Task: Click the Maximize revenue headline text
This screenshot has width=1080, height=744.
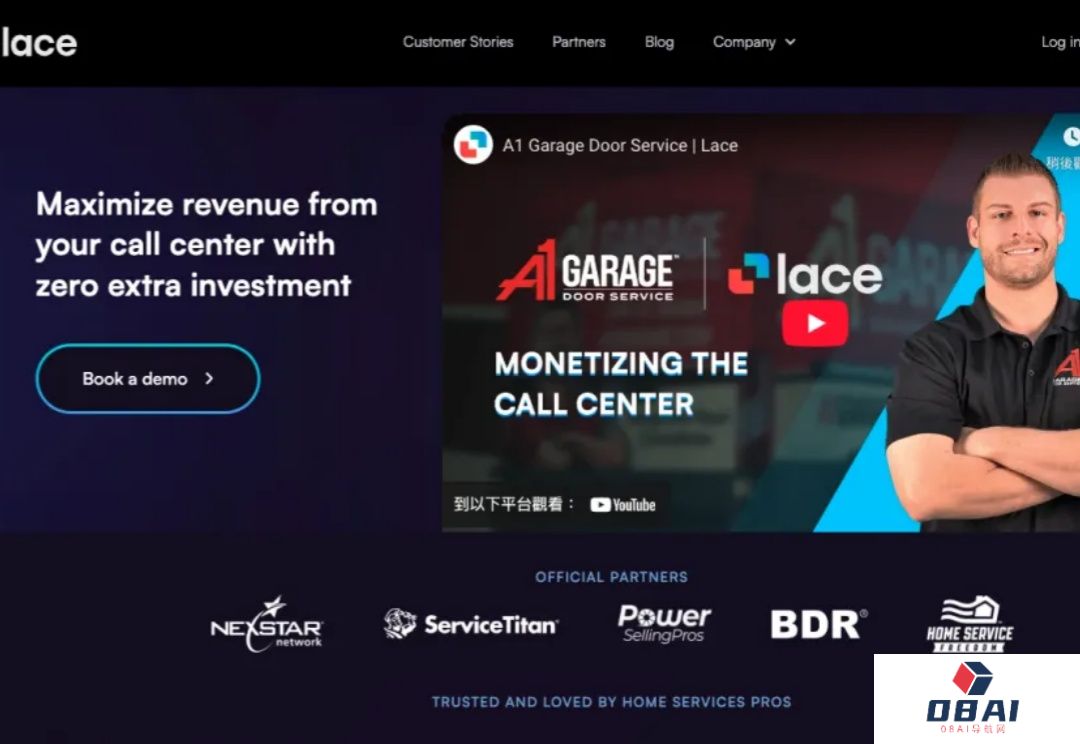Action: point(207,245)
